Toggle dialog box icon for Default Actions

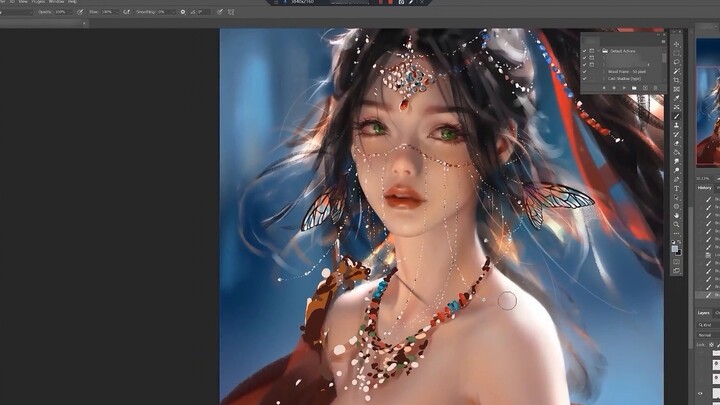592,51
